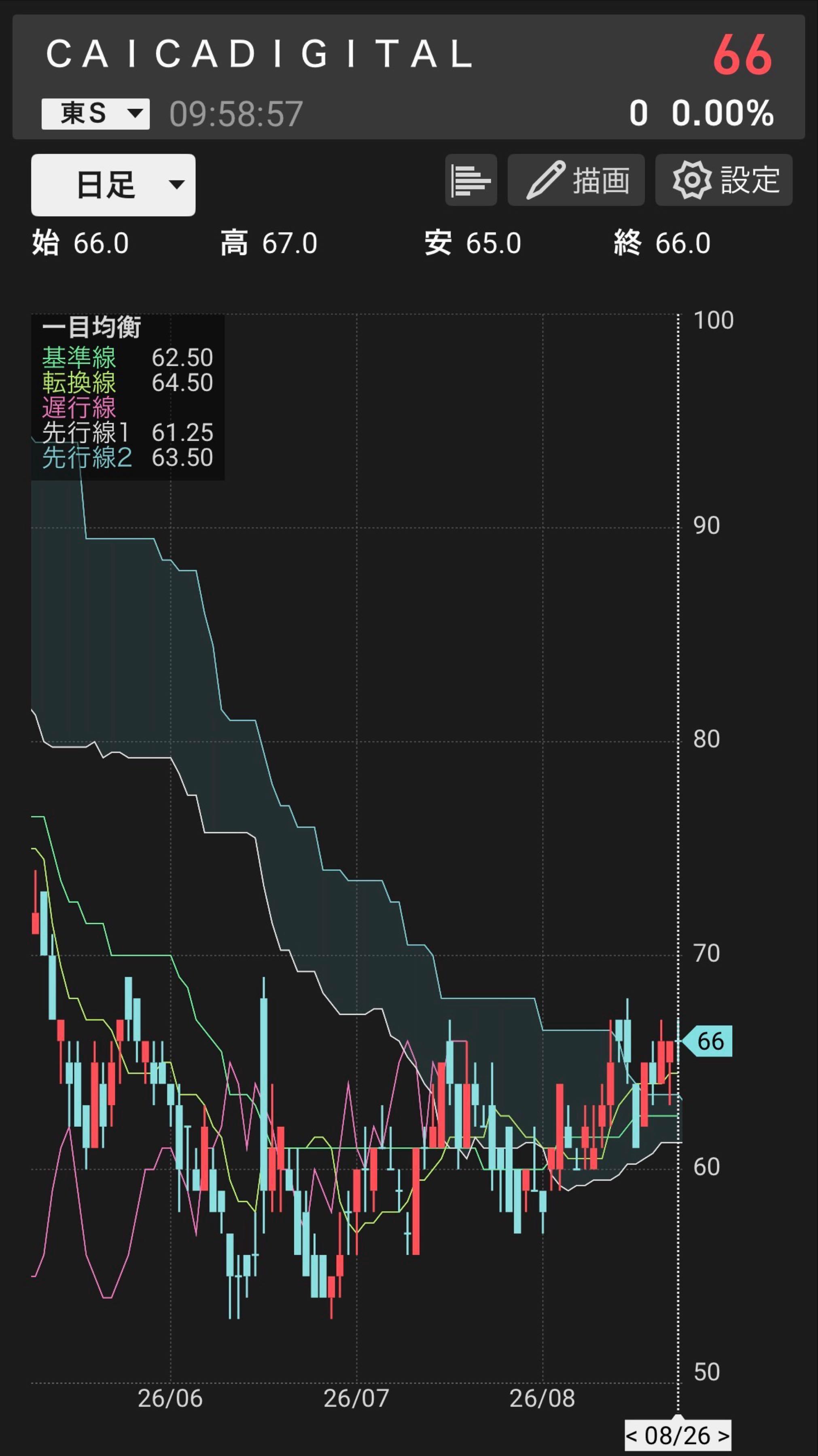Tap the 終 66.0 close price
Image resolution: width=818 pixels, height=1456 pixels.
[662, 243]
